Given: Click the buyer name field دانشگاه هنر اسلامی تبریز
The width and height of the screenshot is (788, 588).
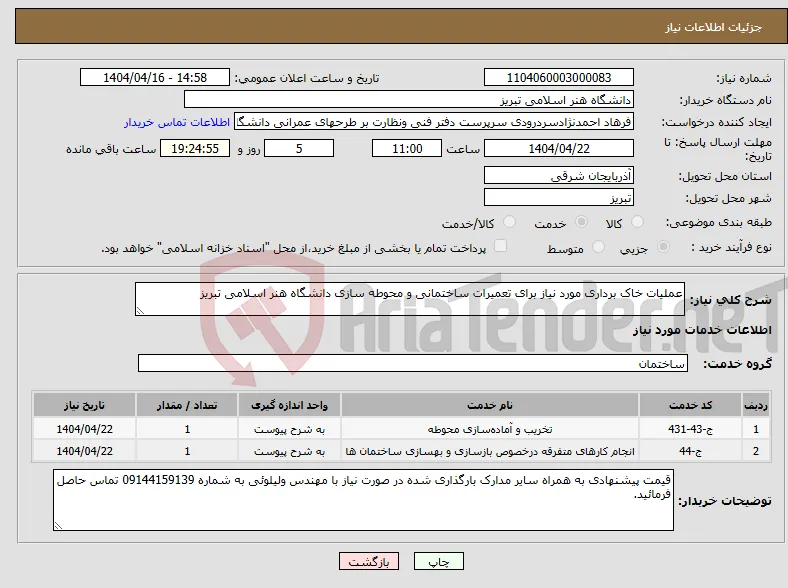Looking at the screenshot, I should pyautogui.click(x=409, y=100).
